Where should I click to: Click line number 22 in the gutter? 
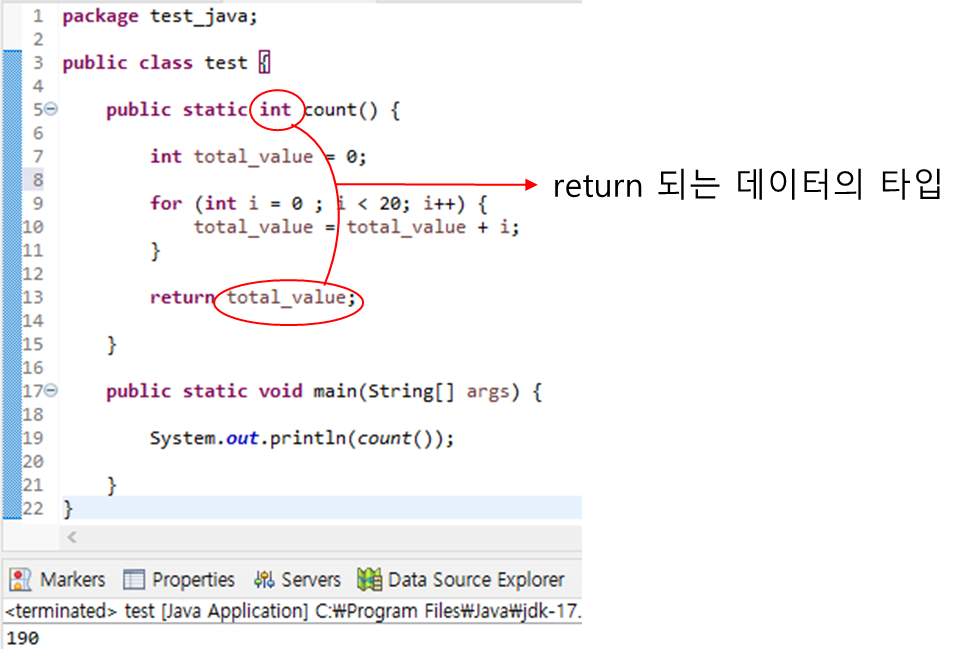pos(33,509)
